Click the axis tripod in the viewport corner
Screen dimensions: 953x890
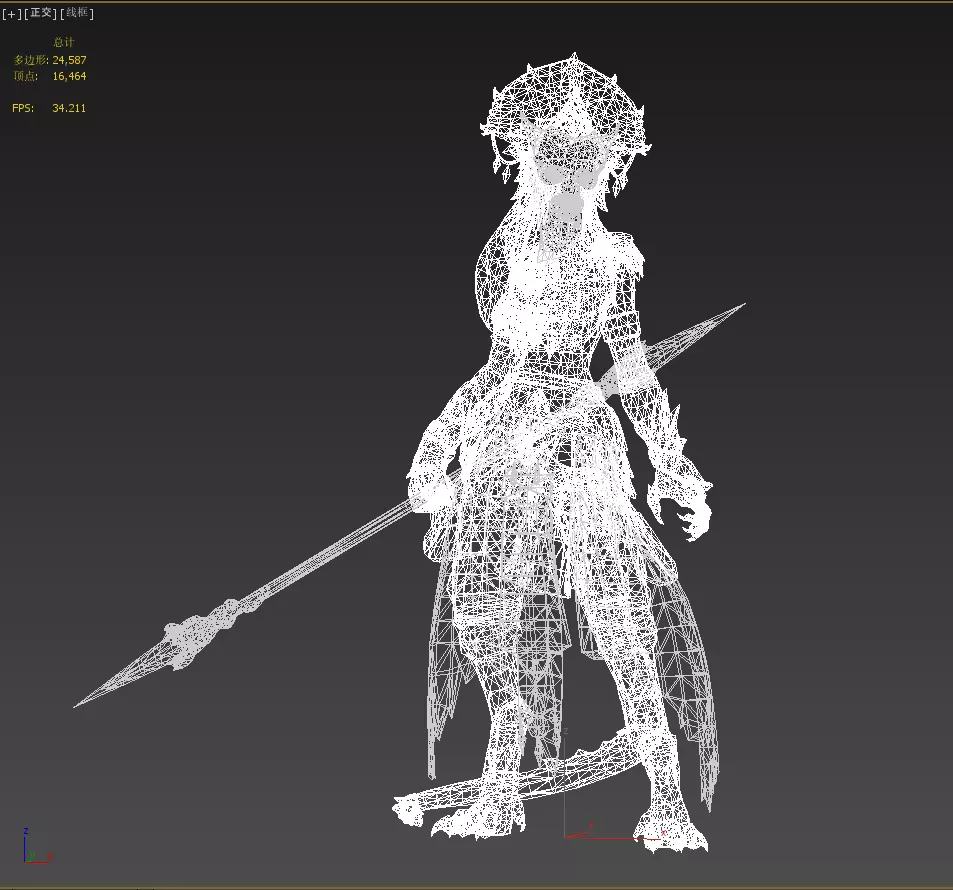coord(36,846)
